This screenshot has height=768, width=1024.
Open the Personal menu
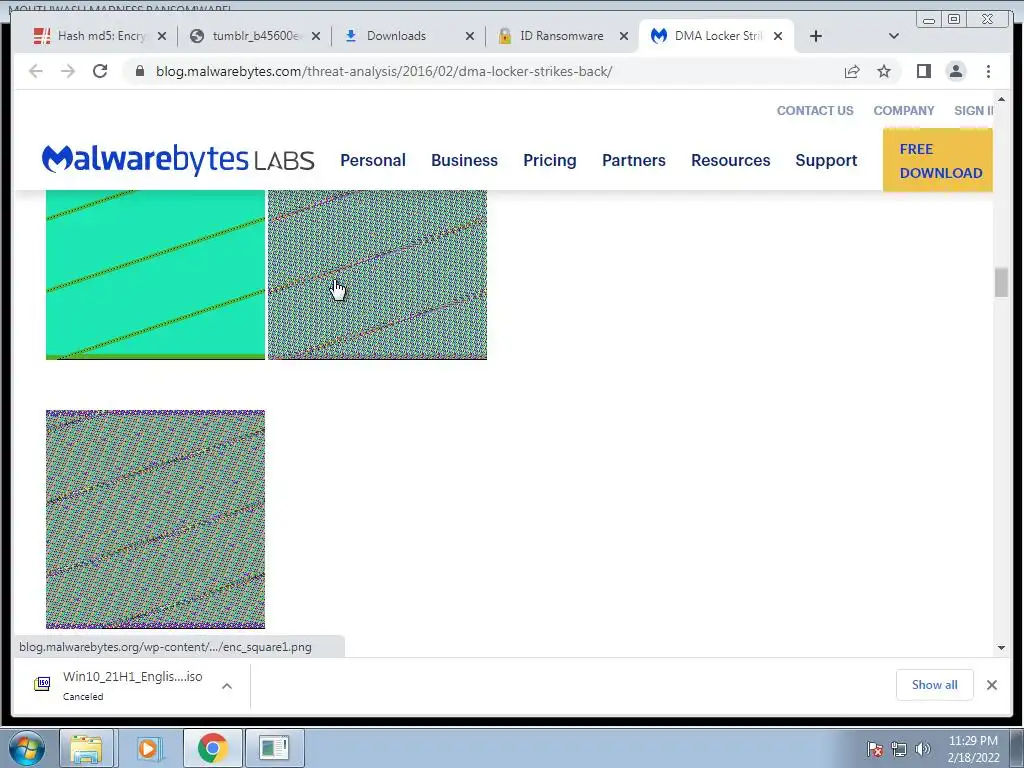click(x=373, y=160)
